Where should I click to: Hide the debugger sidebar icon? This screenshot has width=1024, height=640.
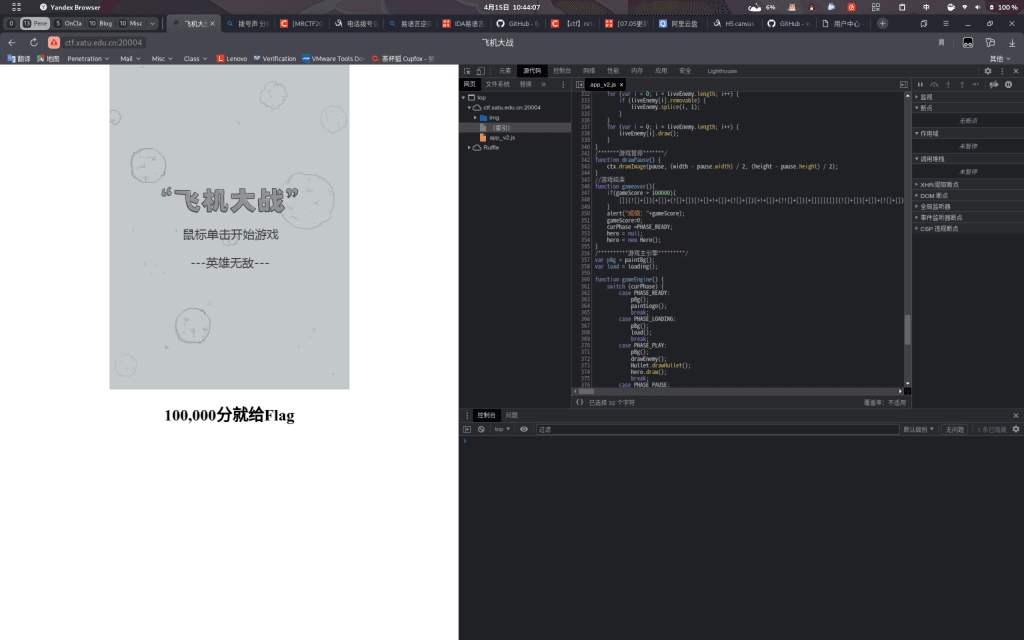903,84
